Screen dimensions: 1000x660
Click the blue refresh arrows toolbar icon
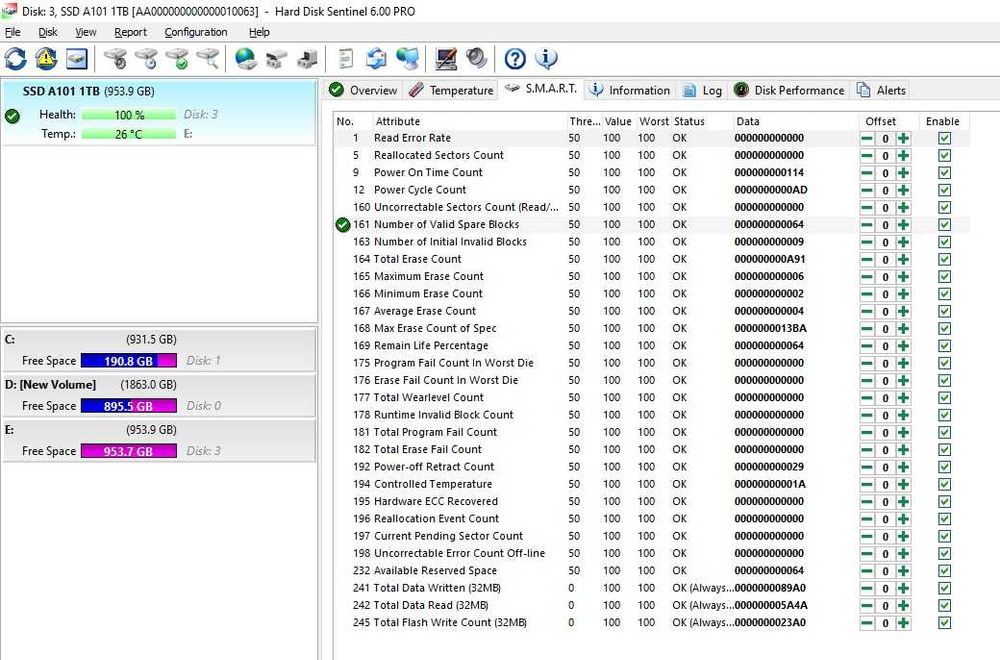15,59
